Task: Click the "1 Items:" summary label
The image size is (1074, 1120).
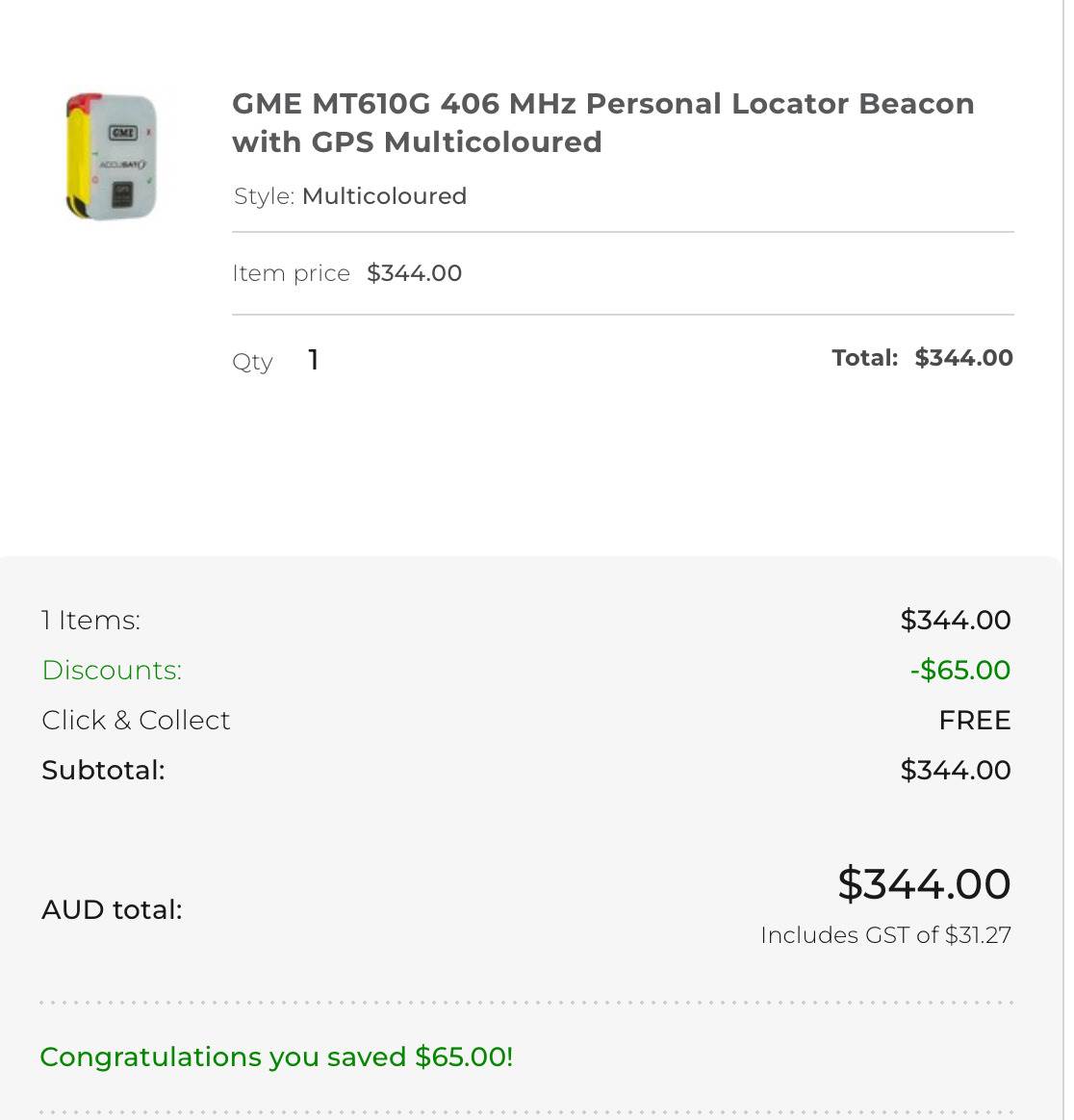Action: (90, 620)
